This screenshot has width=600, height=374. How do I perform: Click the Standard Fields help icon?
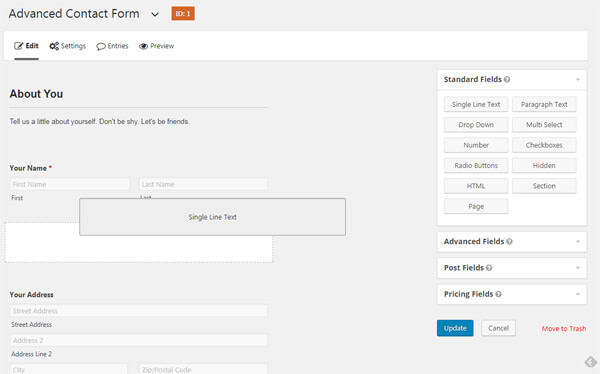click(507, 80)
